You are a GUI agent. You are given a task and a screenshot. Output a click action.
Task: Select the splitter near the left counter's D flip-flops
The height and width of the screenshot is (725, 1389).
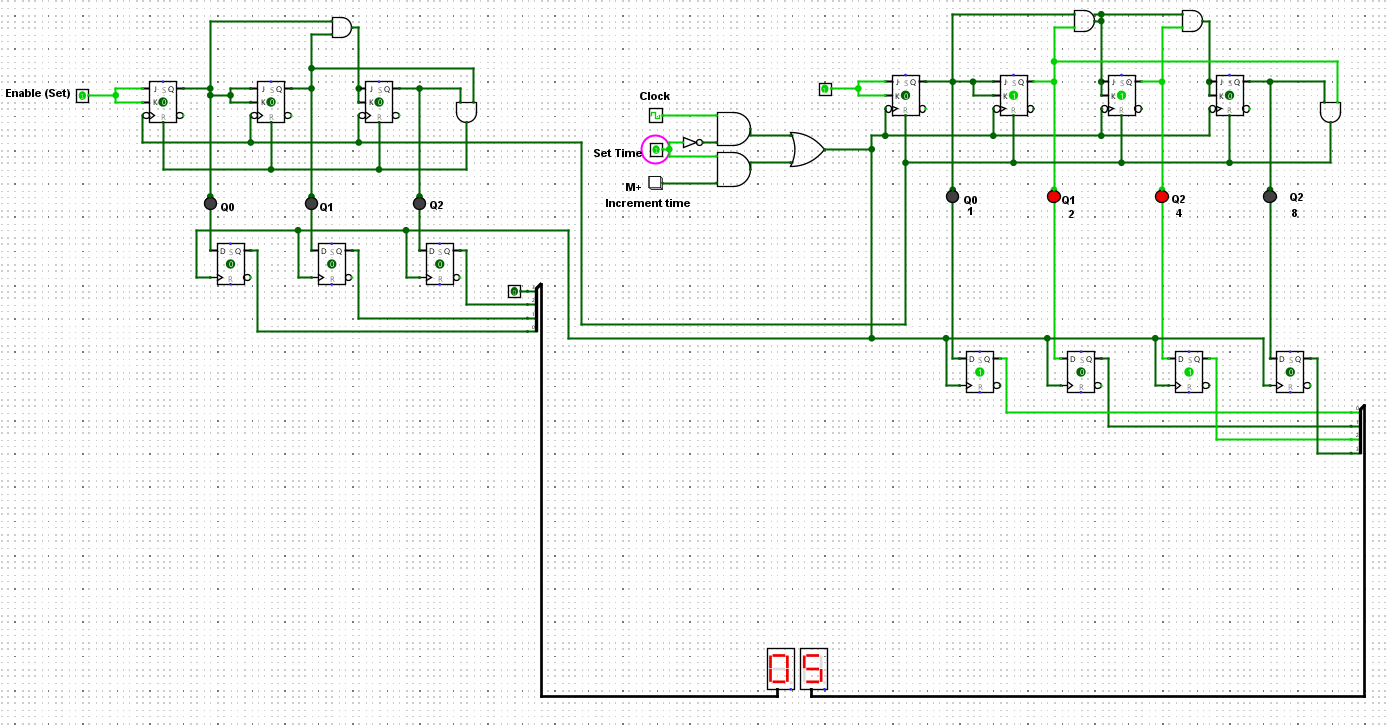pos(536,308)
